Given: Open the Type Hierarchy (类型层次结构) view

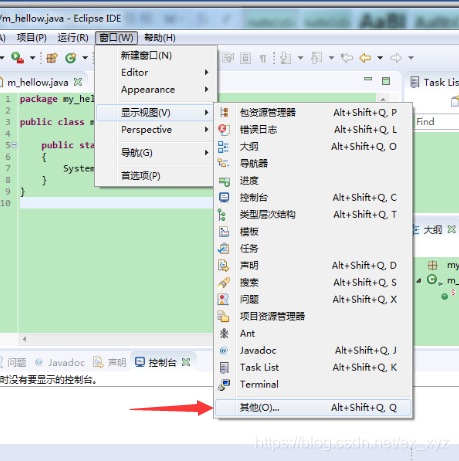Looking at the screenshot, I should tap(313, 215).
